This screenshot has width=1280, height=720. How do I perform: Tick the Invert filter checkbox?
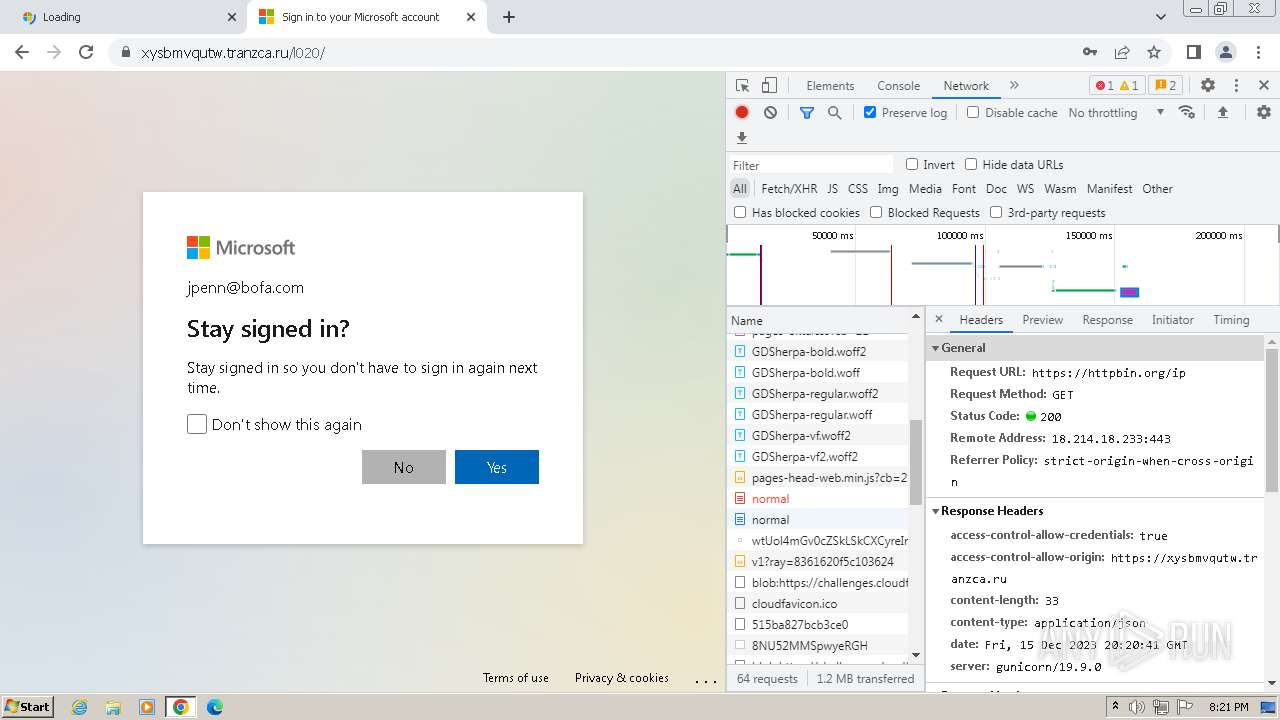coord(912,164)
